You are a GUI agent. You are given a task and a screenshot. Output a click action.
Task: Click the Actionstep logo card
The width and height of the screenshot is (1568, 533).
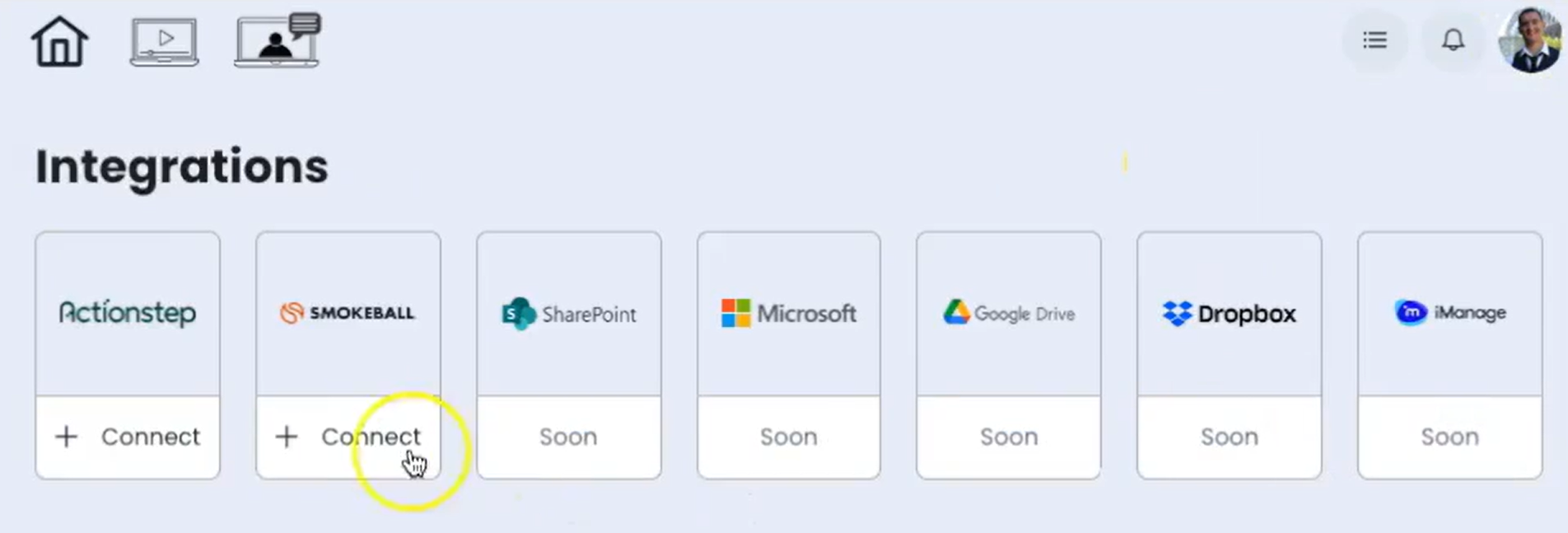pos(128,313)
